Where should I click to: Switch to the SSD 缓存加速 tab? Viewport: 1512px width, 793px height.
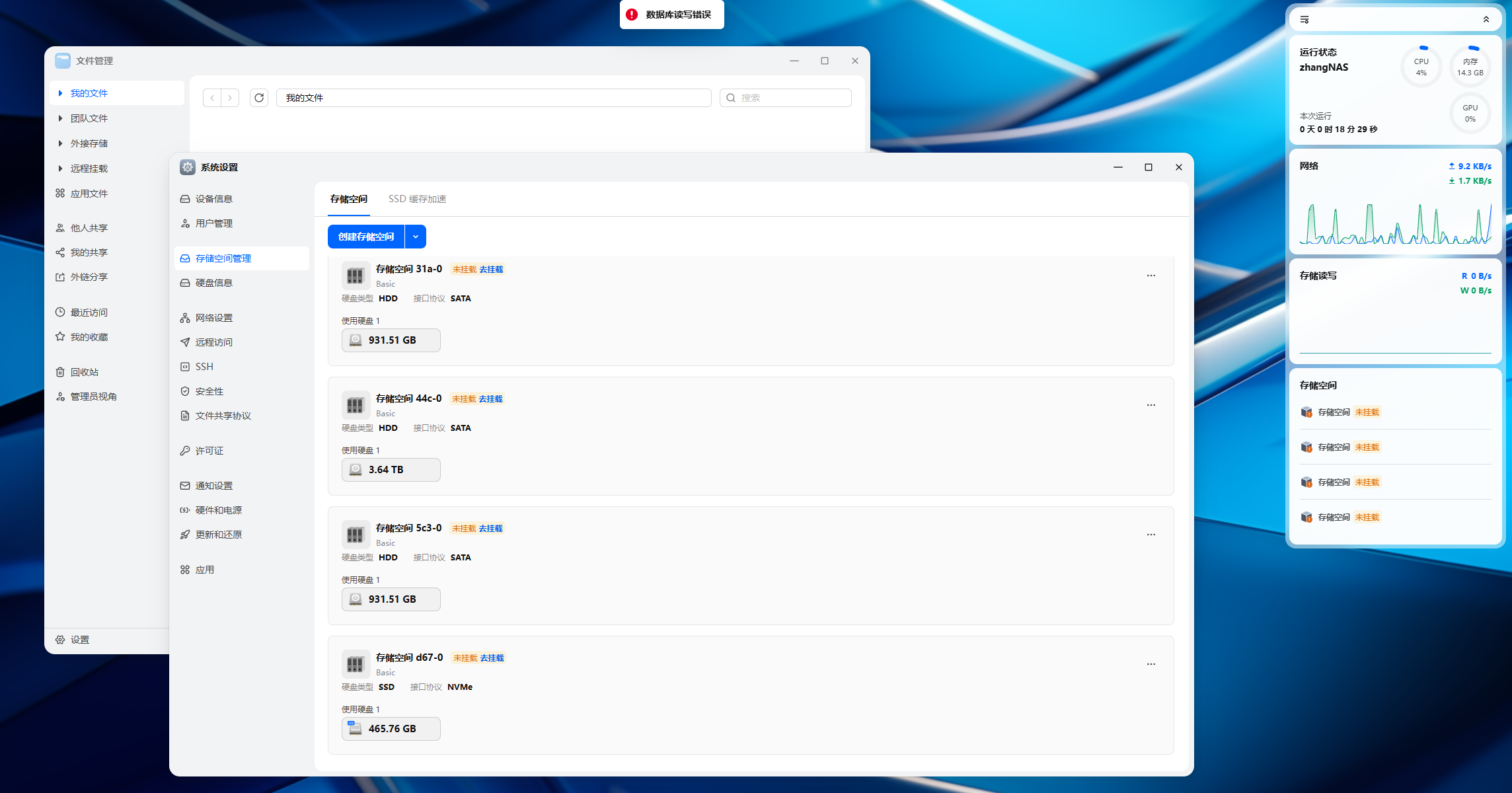[417, 199]
